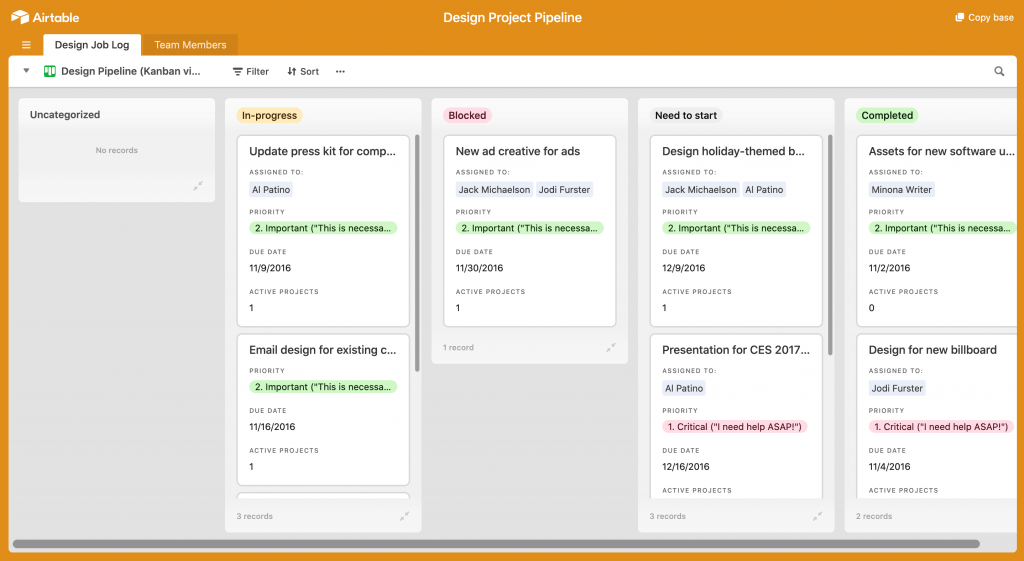Collapse the Uncategorized stack
This screenshot has width=1024, height=561.
[x=198, y=186]
